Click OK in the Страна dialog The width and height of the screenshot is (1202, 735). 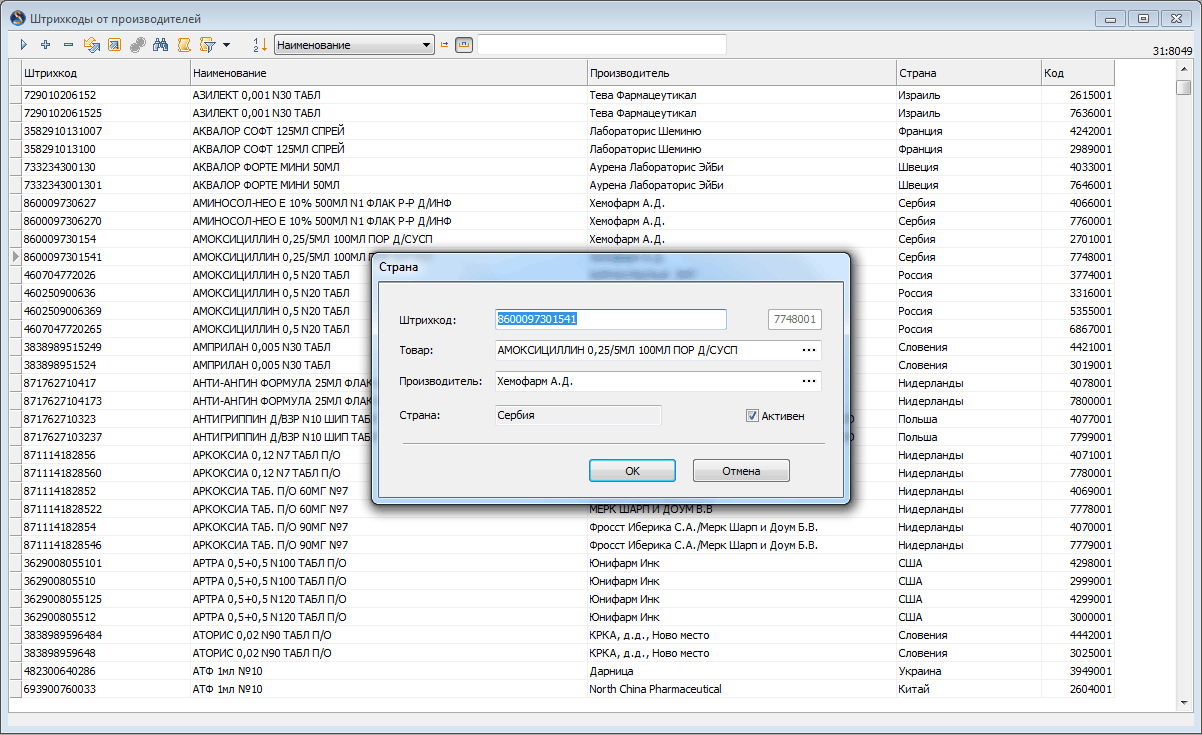point(632,471)
